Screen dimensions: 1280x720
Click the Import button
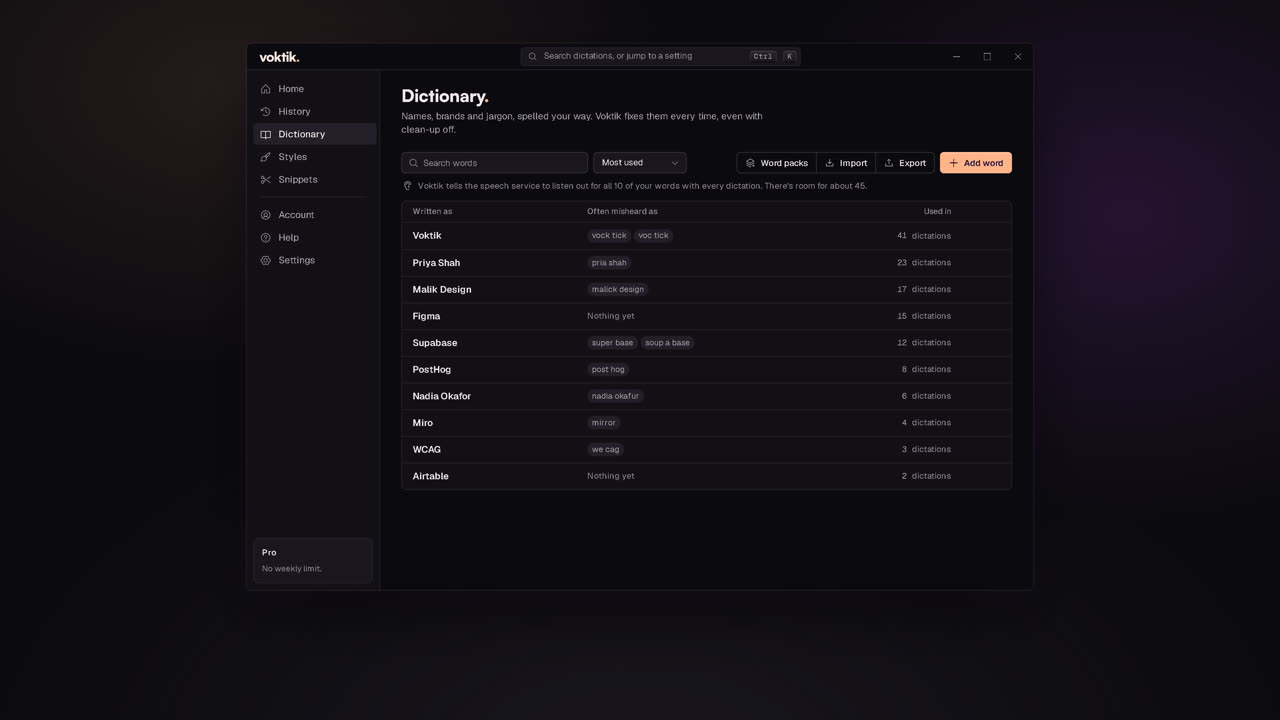(846, 163)
